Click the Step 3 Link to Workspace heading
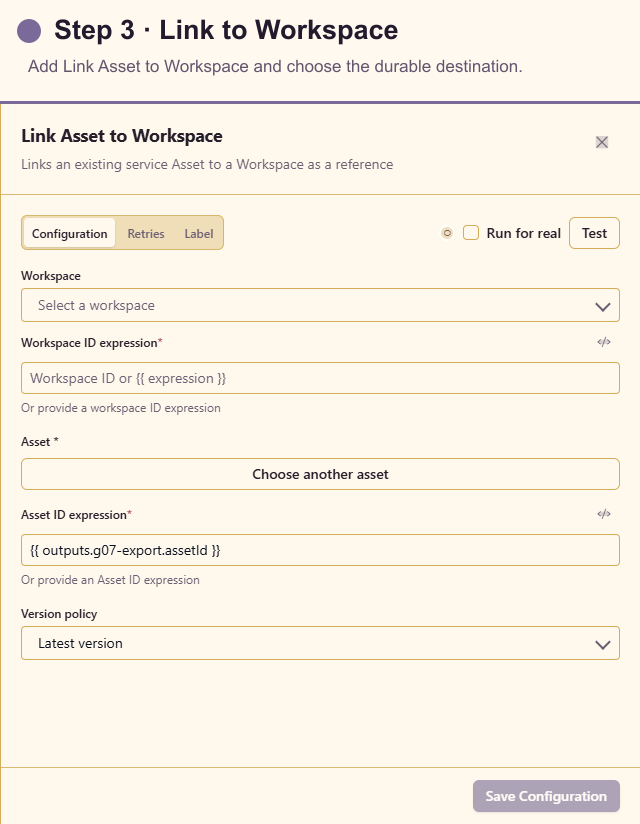This screenshot has width=640, height=824. 226,30
